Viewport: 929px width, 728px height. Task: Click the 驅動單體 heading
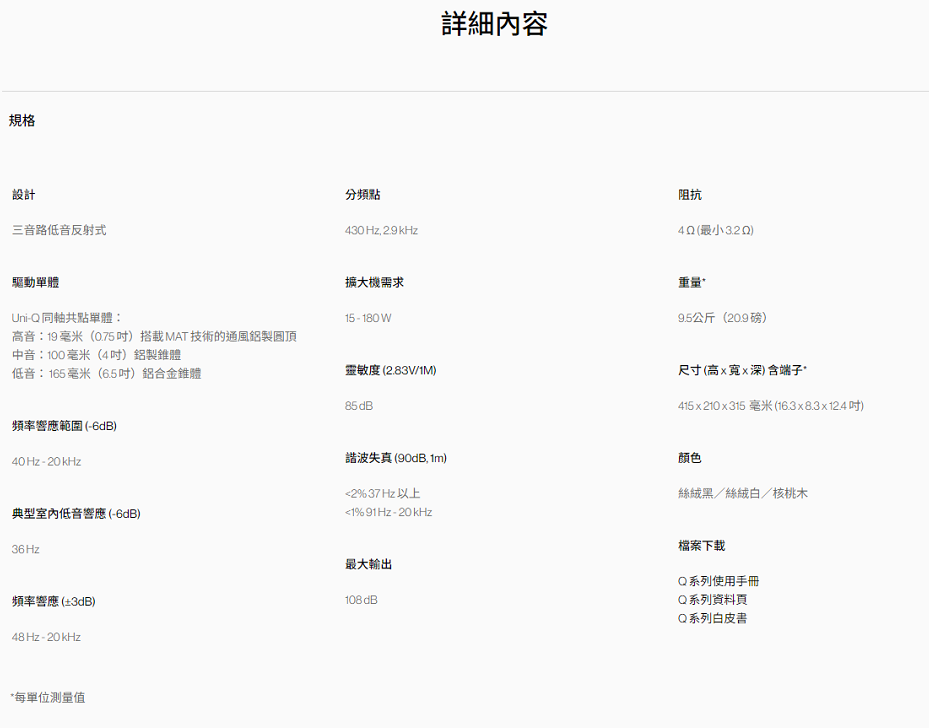point(42,283)
